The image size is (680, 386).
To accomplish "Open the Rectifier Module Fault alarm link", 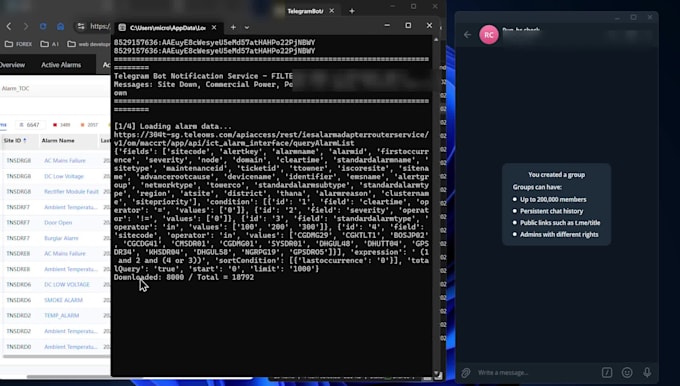I will [x=71, y=192].
